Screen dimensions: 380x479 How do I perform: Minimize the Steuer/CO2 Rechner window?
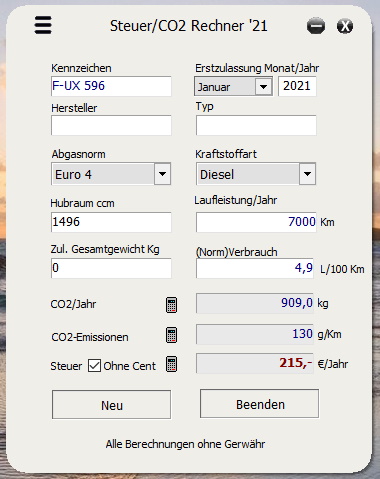[316, 26]
